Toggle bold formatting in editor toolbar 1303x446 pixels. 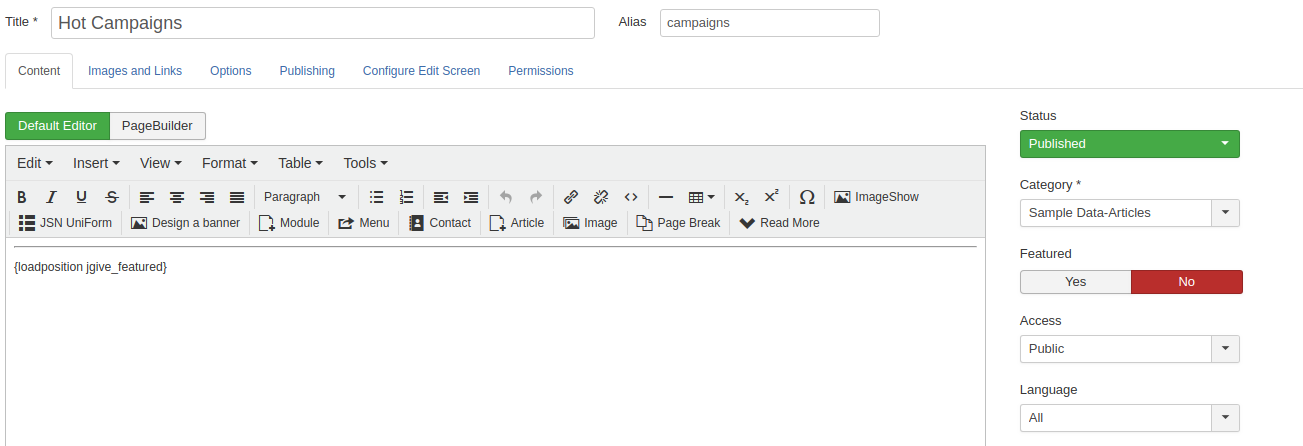[22, 197]
